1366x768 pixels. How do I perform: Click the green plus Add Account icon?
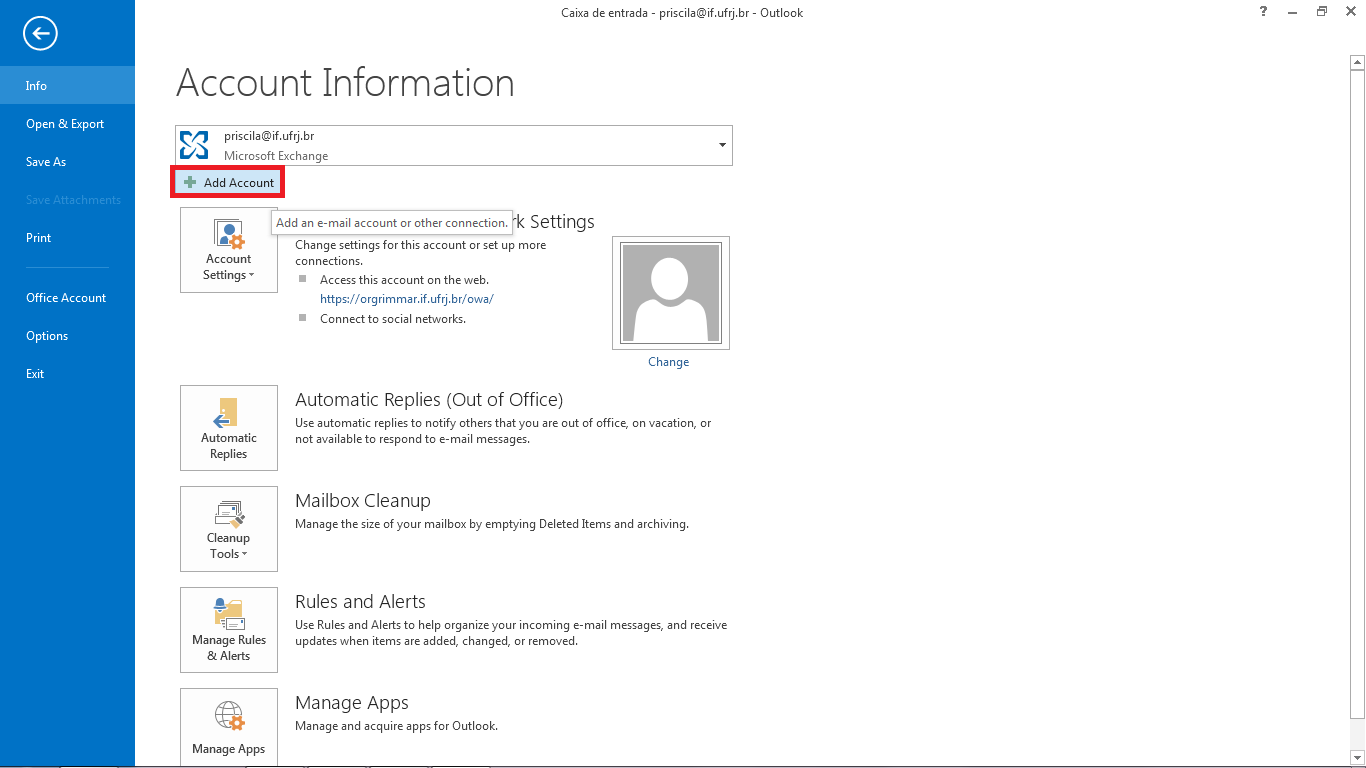click(190, 183)
